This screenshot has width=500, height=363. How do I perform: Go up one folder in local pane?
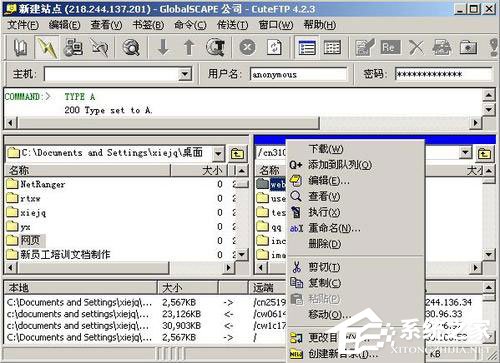point(238,153)
